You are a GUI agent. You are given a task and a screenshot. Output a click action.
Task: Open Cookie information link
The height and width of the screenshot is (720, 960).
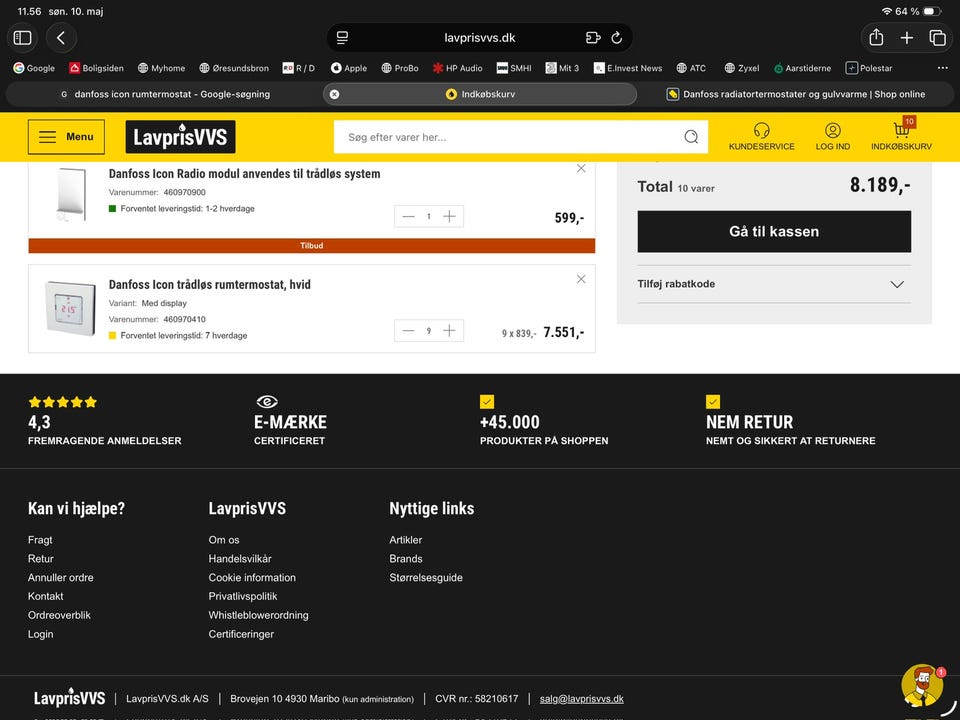point(252,578)
